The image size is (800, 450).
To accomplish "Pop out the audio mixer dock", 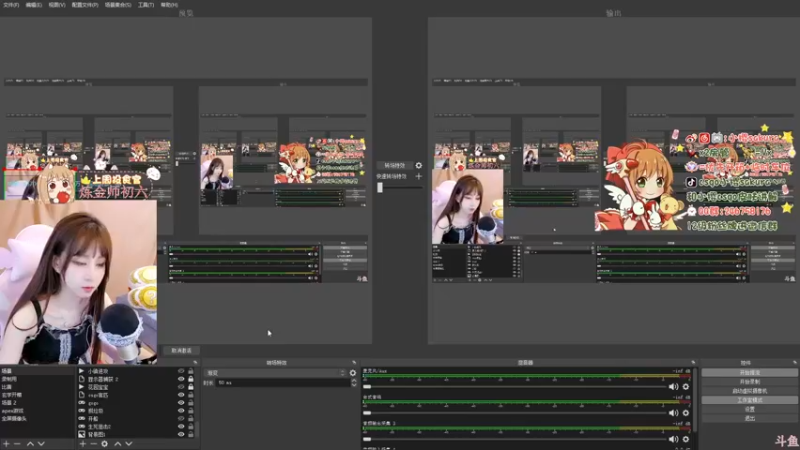I will point(693,363).
